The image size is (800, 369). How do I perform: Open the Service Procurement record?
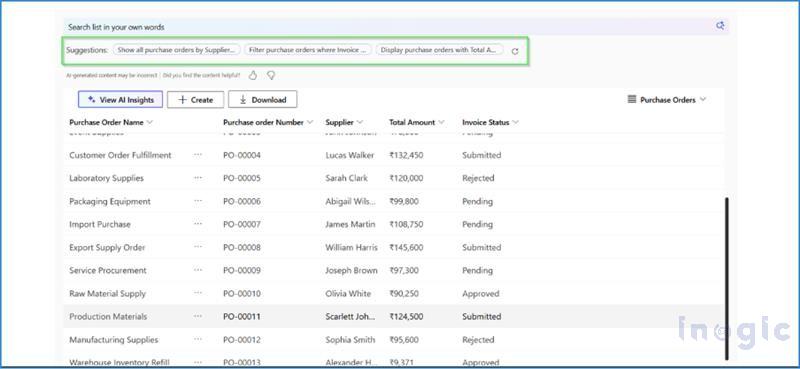pyautogui.click(x=108, y=270)
